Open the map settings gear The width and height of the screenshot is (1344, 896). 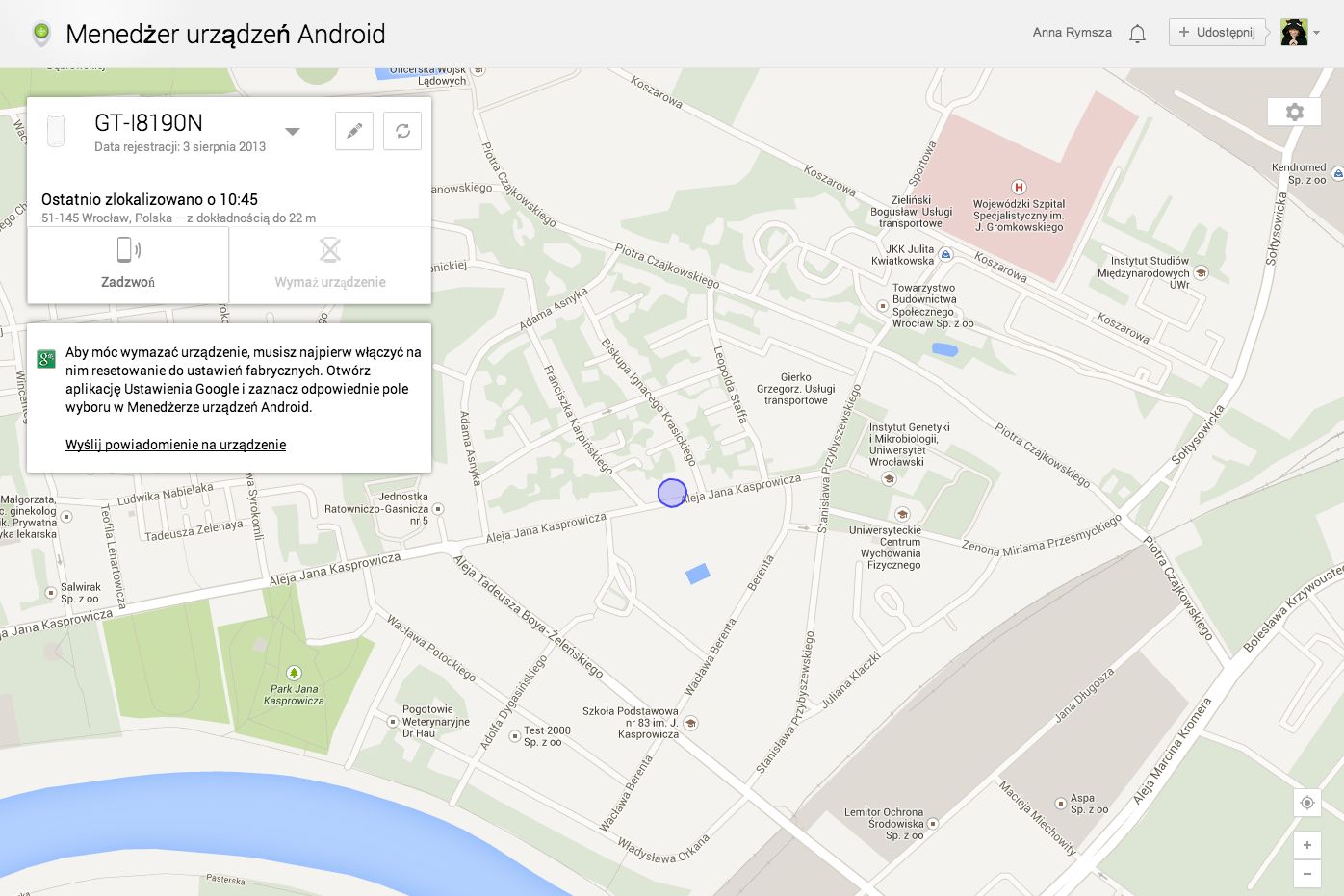[x=1295, y=112]
